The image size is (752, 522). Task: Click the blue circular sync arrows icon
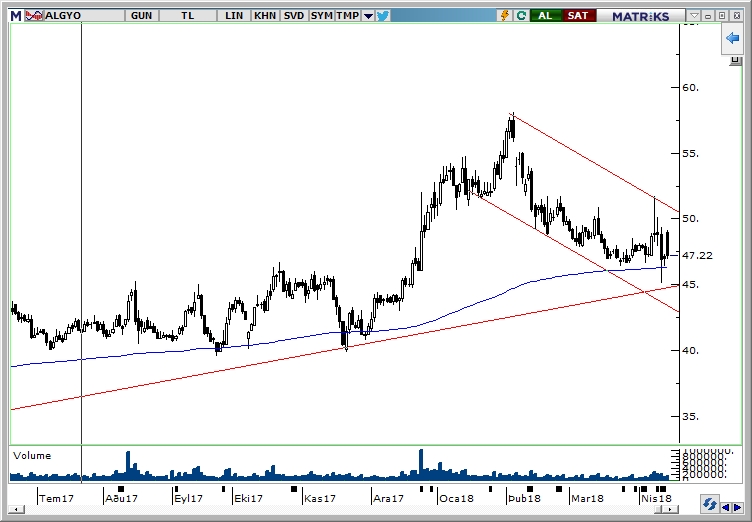tap(709, 505)
